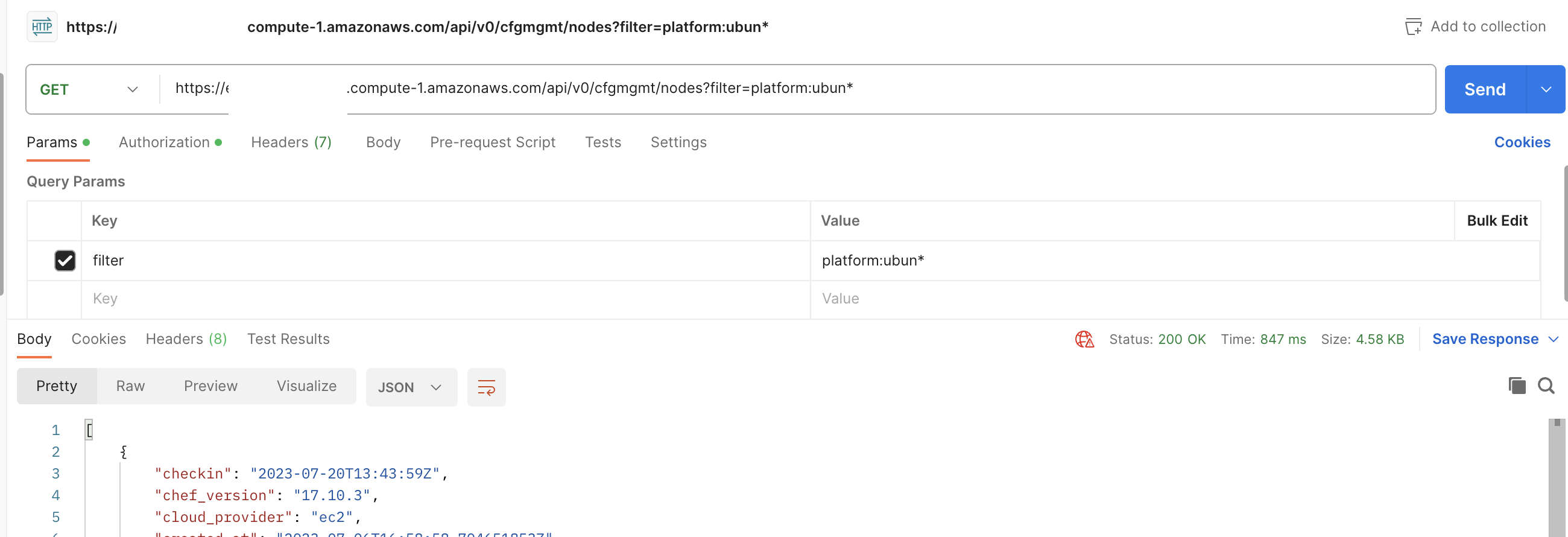Click the Status 200 OK text
Viewport: 1568px width, 537px height.
[1157, 339]
